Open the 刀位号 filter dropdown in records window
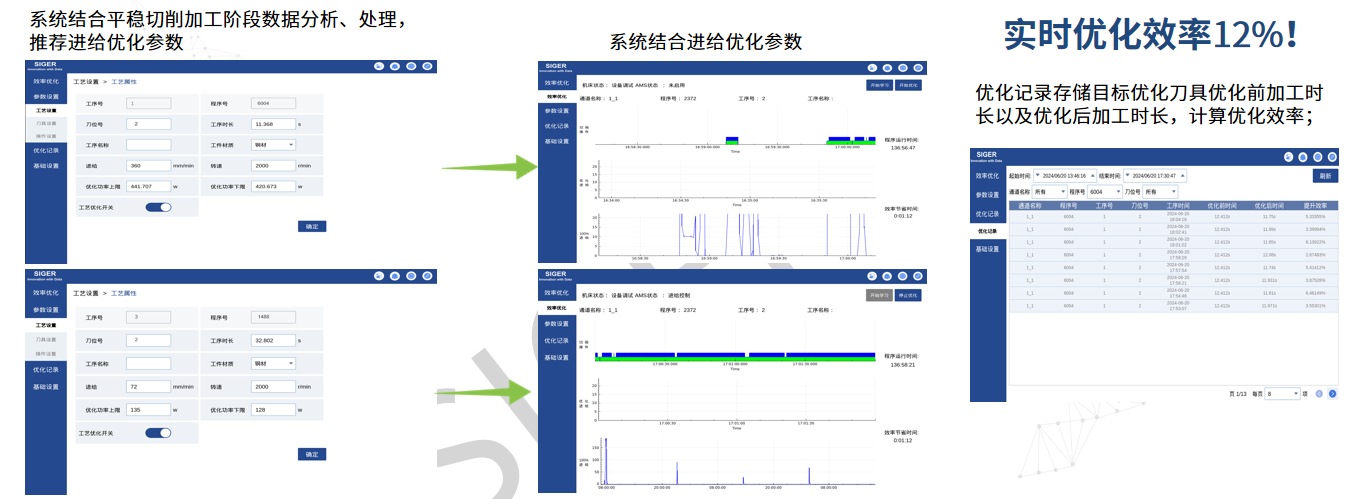This screenshot has width=1352, height=499. pos(1160,191)
